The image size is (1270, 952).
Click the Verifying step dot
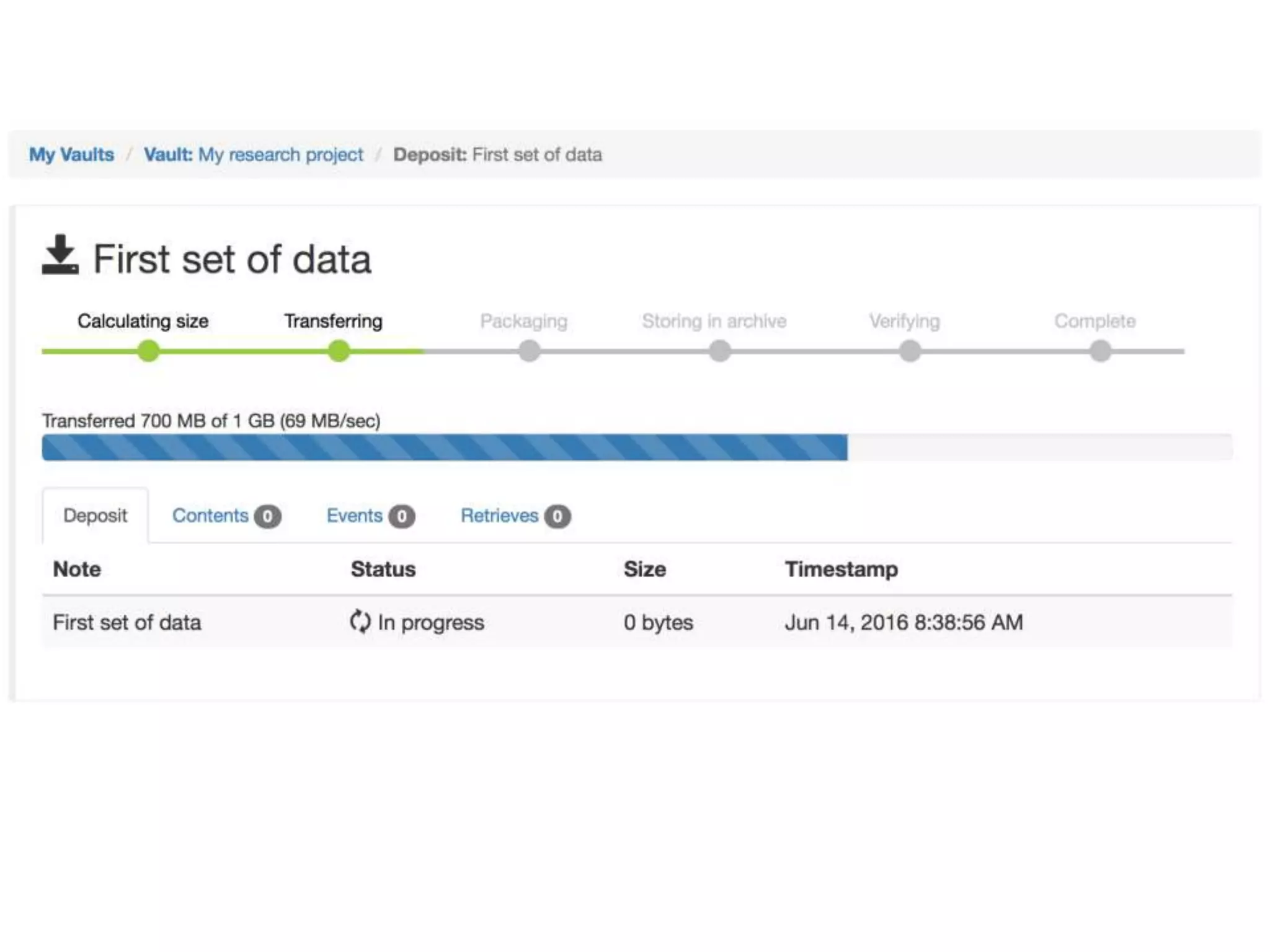[910, 351]
